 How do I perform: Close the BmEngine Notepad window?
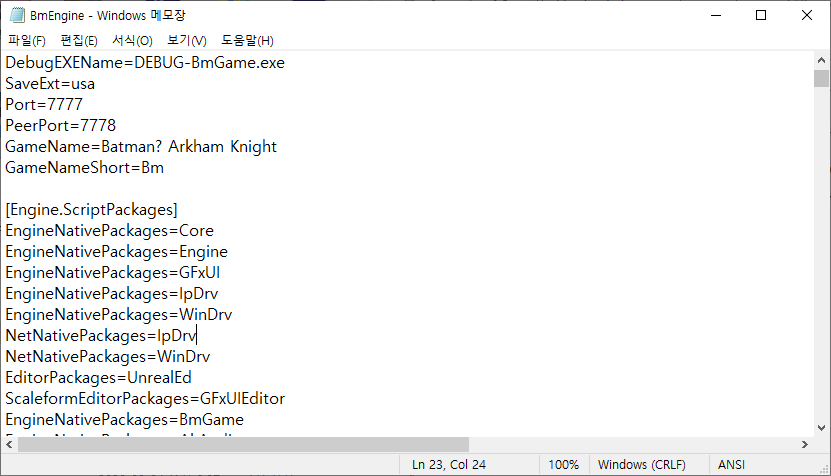point(807,15)
